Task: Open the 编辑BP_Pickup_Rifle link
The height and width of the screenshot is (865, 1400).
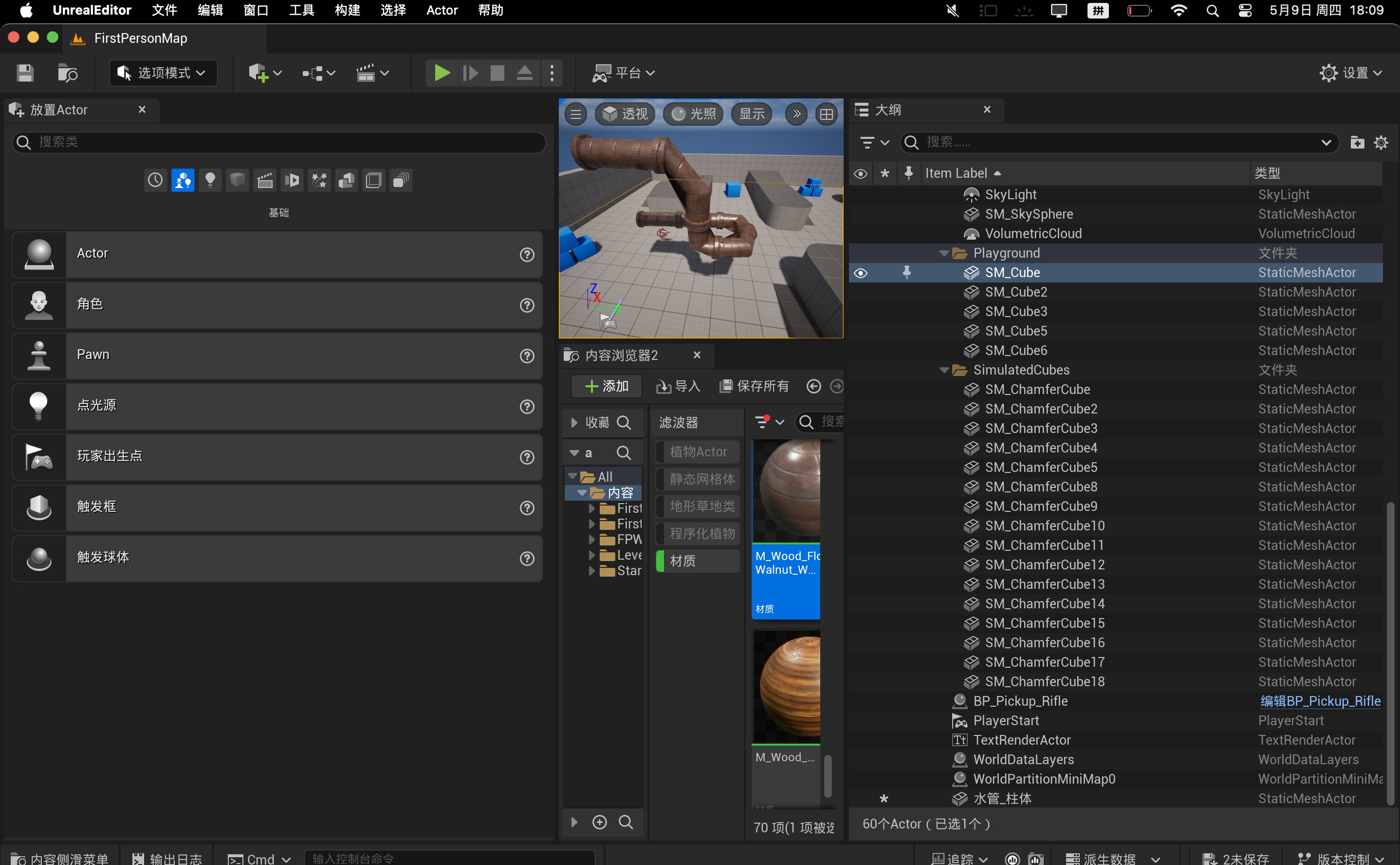Action: click(x=1320, y=701)
